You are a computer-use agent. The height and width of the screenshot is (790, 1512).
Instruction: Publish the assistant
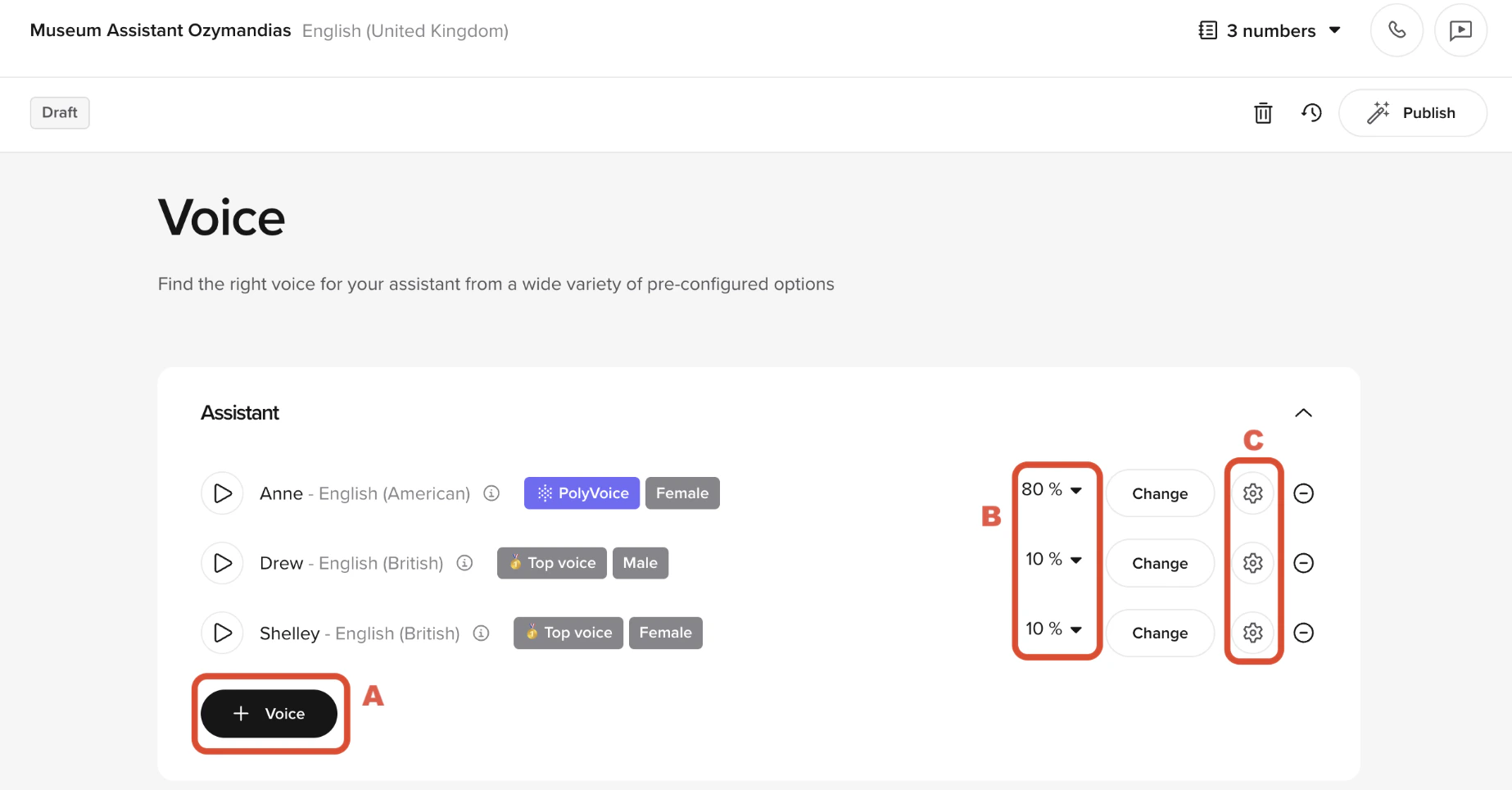click(1413, 113)
